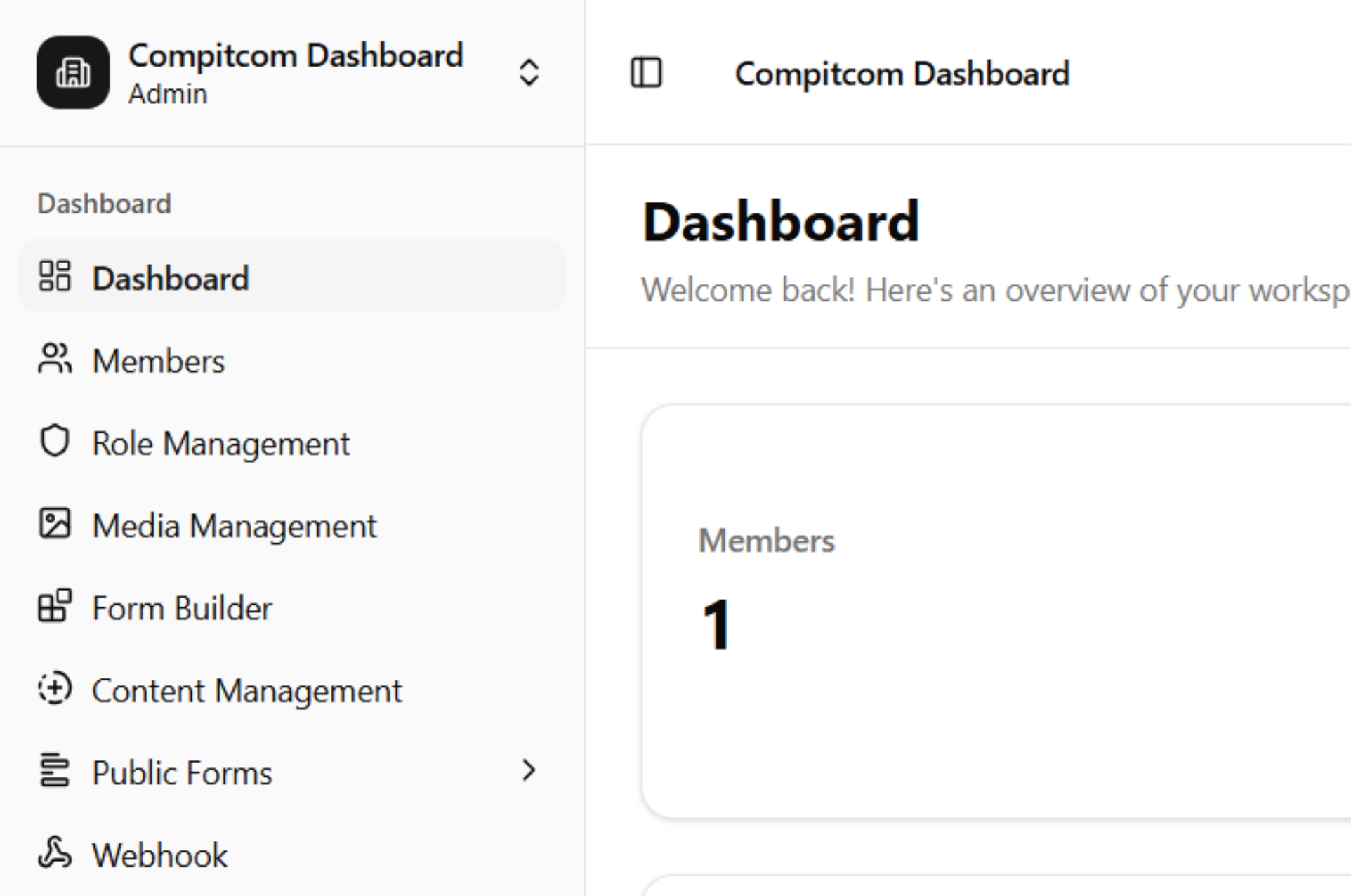This screenshot has width=1351, height=896.
Task: Click the Compitcom Dashboard breadcrumb title
Action: click(x=902, y=74)
